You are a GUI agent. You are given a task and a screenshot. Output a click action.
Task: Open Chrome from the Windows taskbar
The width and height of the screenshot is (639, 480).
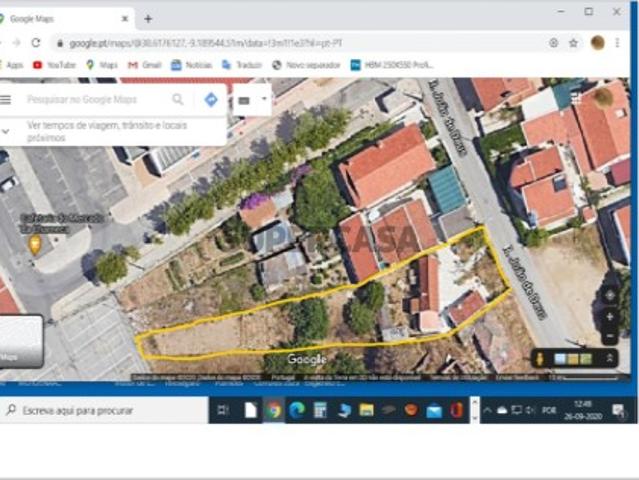click(x=273, y=410)
